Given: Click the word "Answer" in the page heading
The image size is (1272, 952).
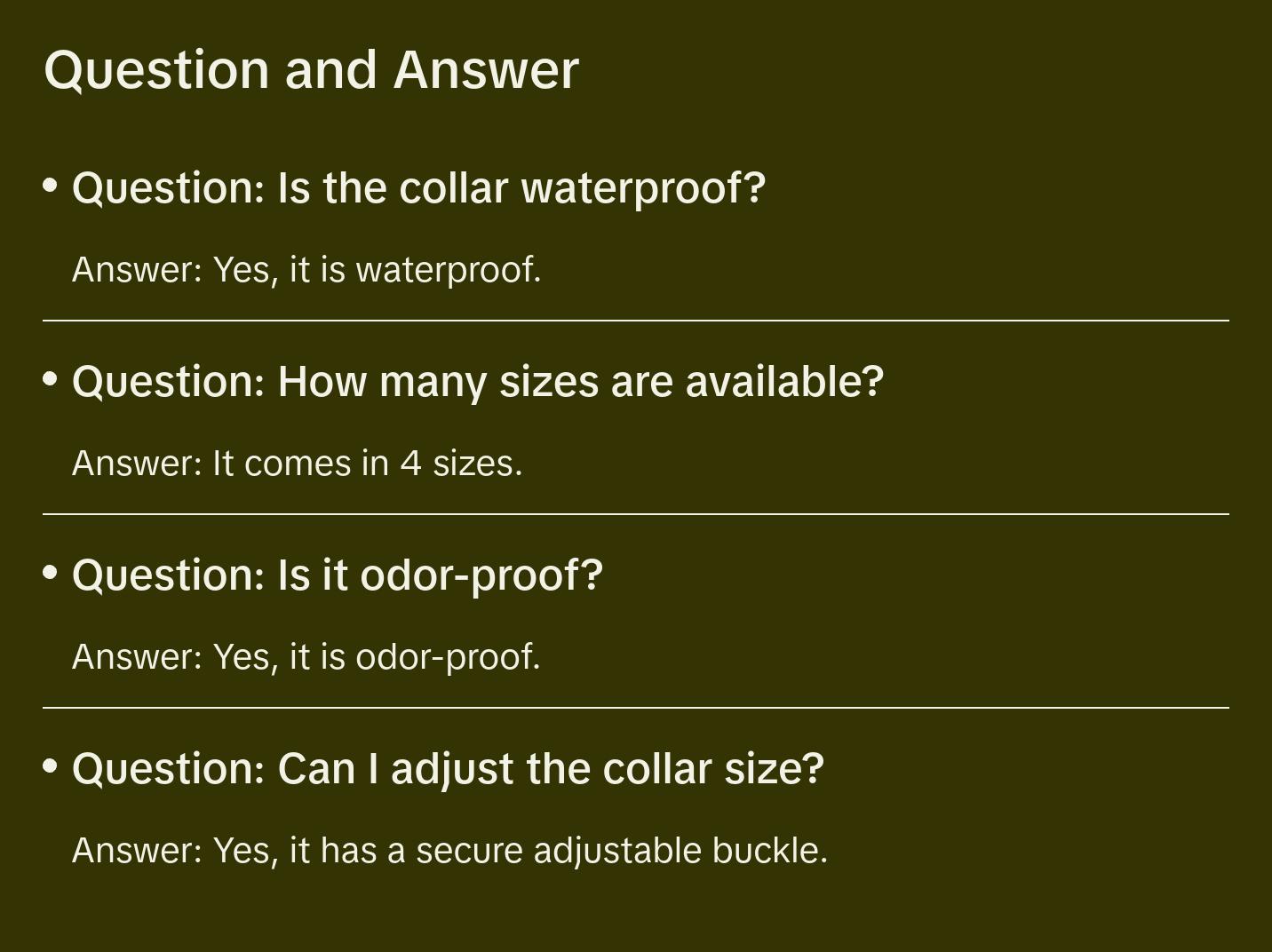Looking at the screenshot, I should click(486, 70).
